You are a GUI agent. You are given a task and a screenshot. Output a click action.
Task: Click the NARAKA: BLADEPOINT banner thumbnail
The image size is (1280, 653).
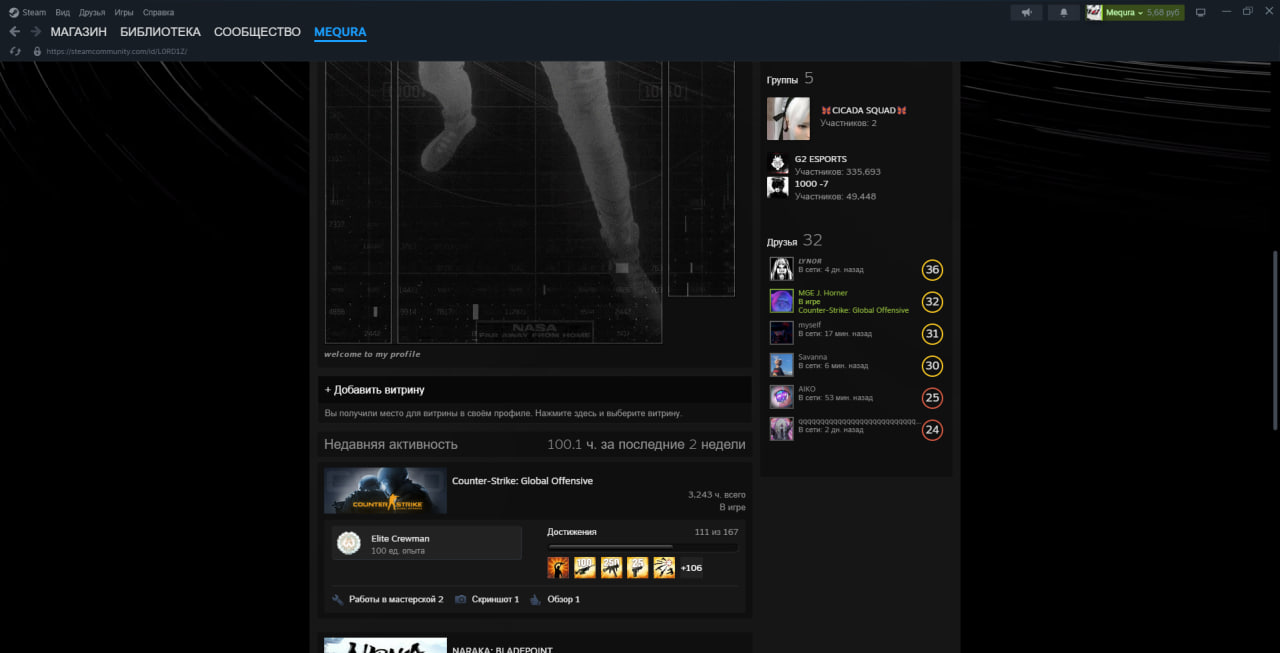point(385,645)
